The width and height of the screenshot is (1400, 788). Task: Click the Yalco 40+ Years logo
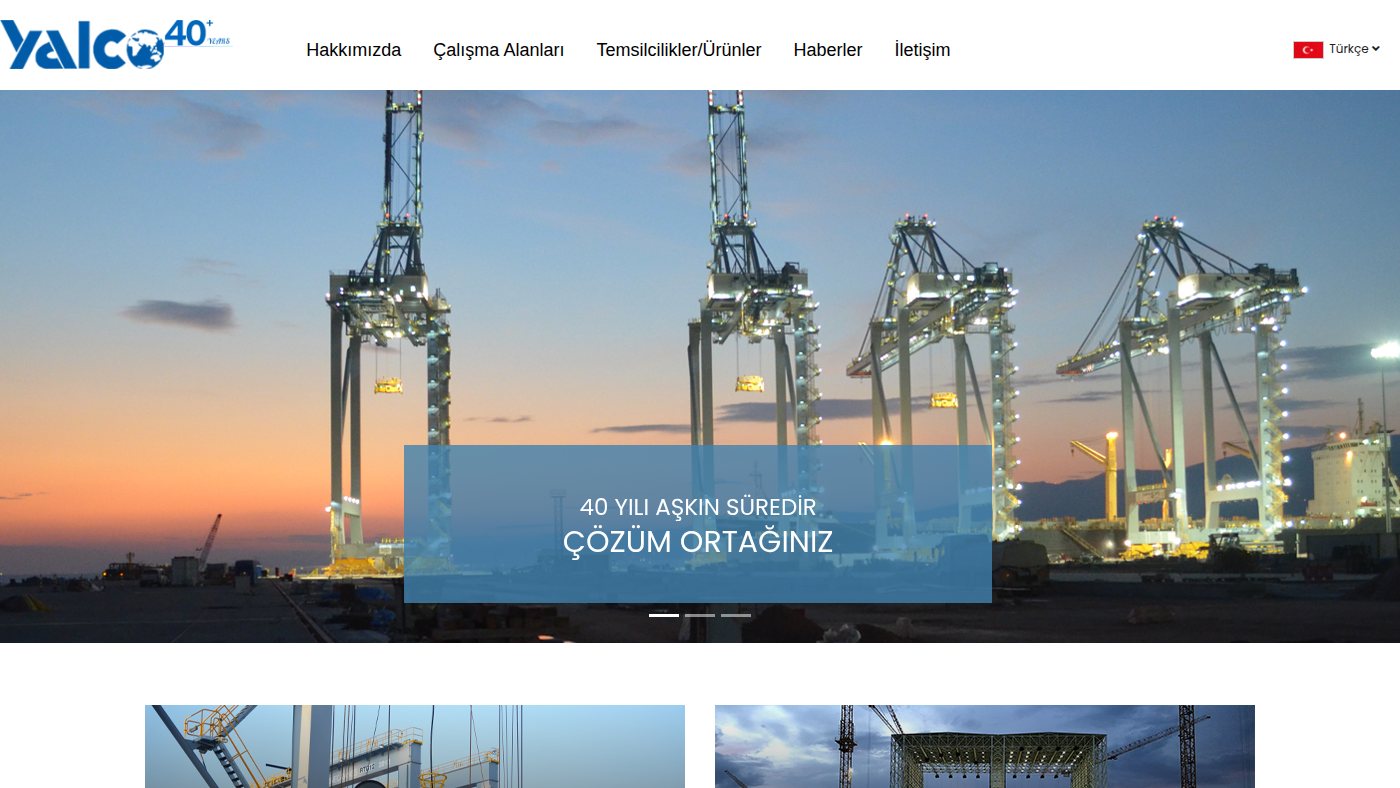[x=116, y=45]
